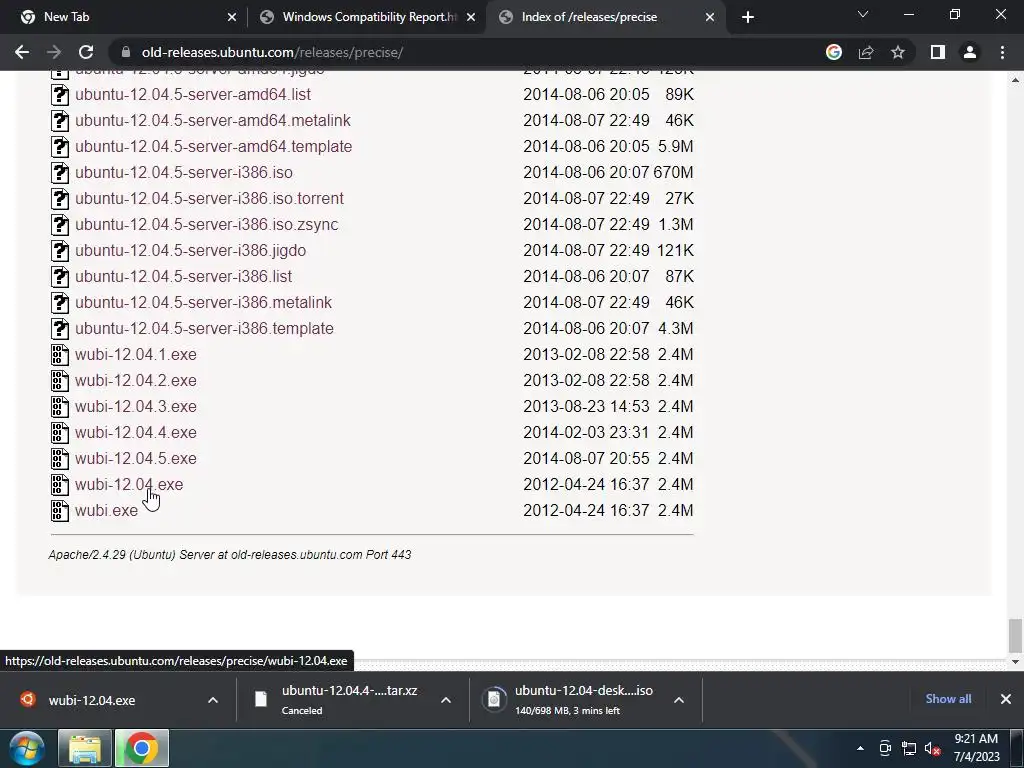Reload the current page
This screenshot has height=768, width=1024.
click(86, 52)
